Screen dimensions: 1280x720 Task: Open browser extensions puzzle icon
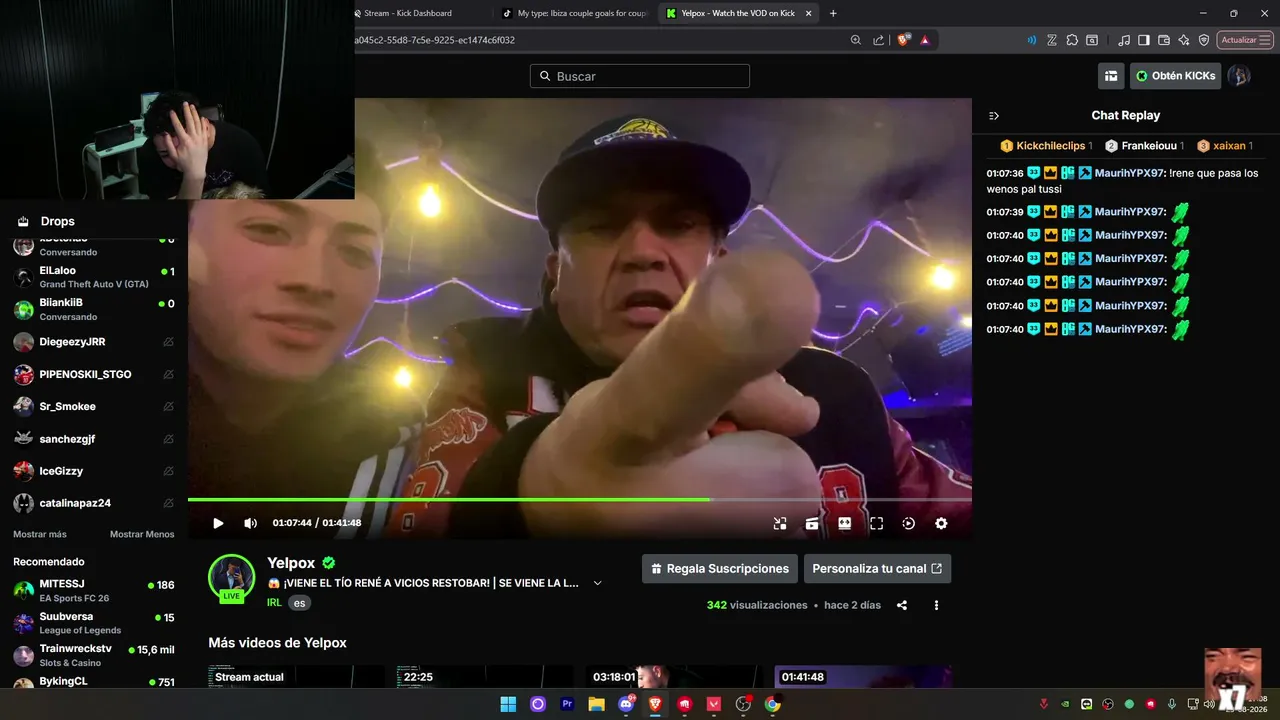tap(1072, 40)
